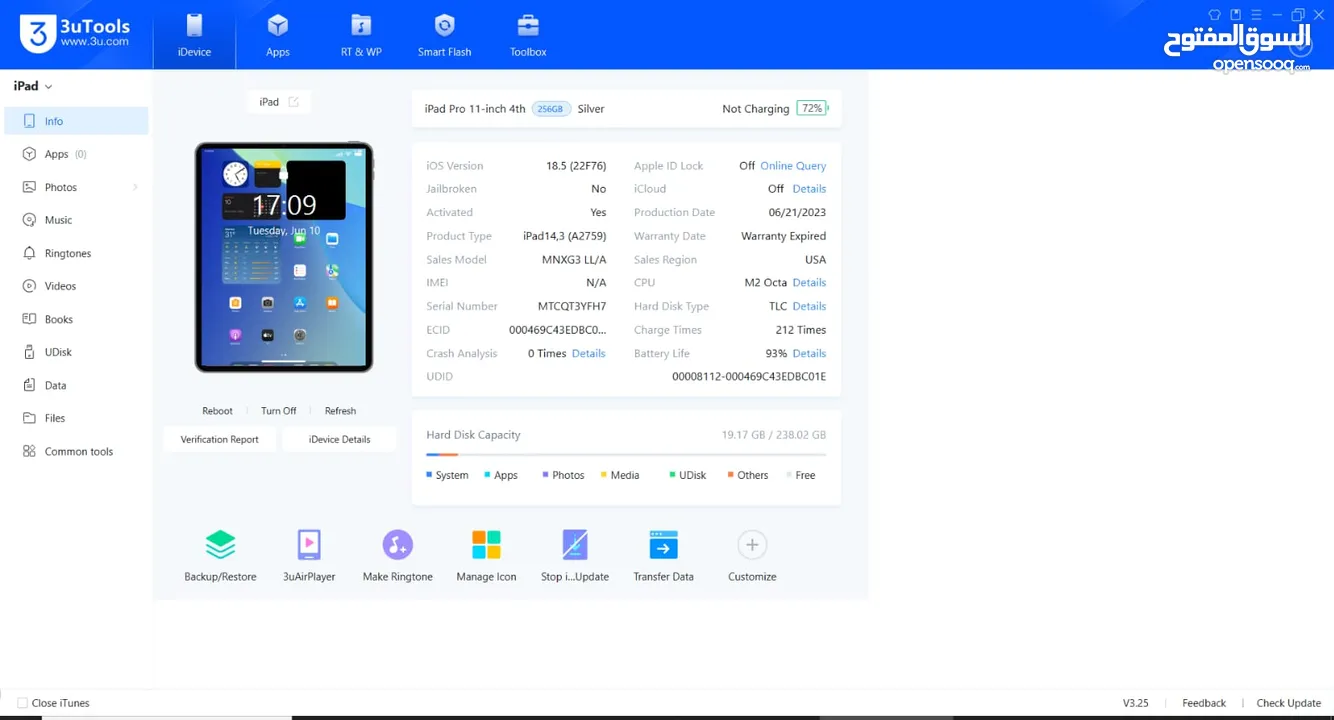Open Crash Analysis Details link
Viewport: 1334px width, 720px height.
[x=588, y=353]
